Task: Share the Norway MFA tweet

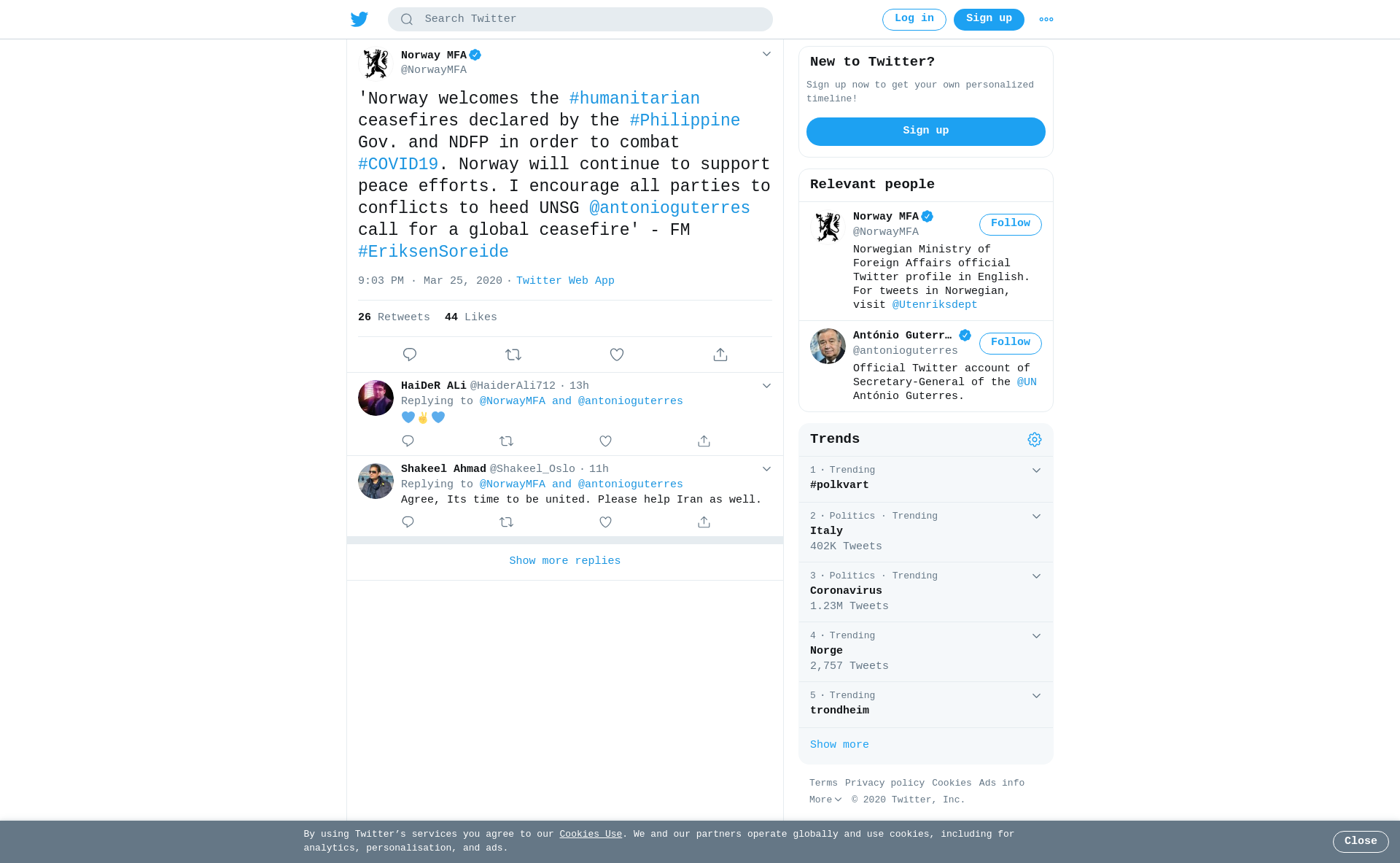Action: 720,355
